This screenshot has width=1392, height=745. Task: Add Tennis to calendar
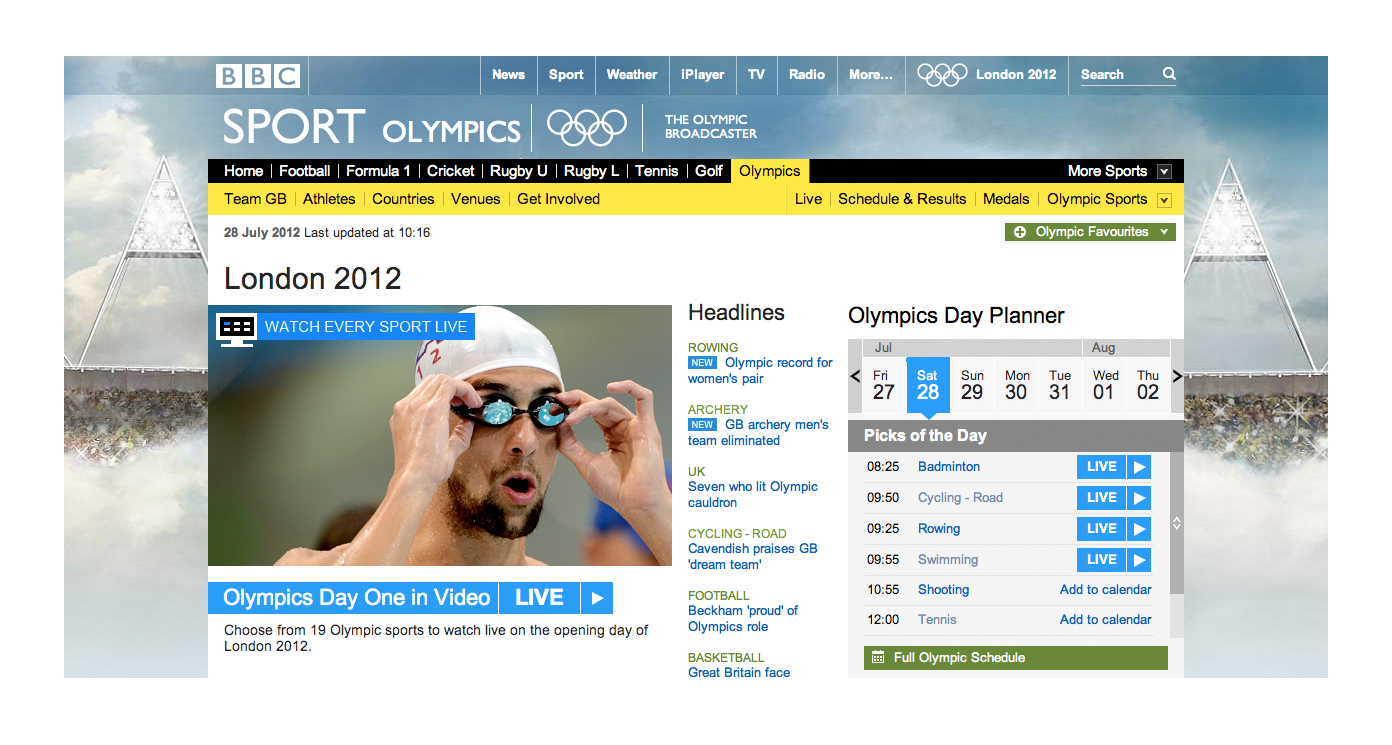[x=1106, y=620]
